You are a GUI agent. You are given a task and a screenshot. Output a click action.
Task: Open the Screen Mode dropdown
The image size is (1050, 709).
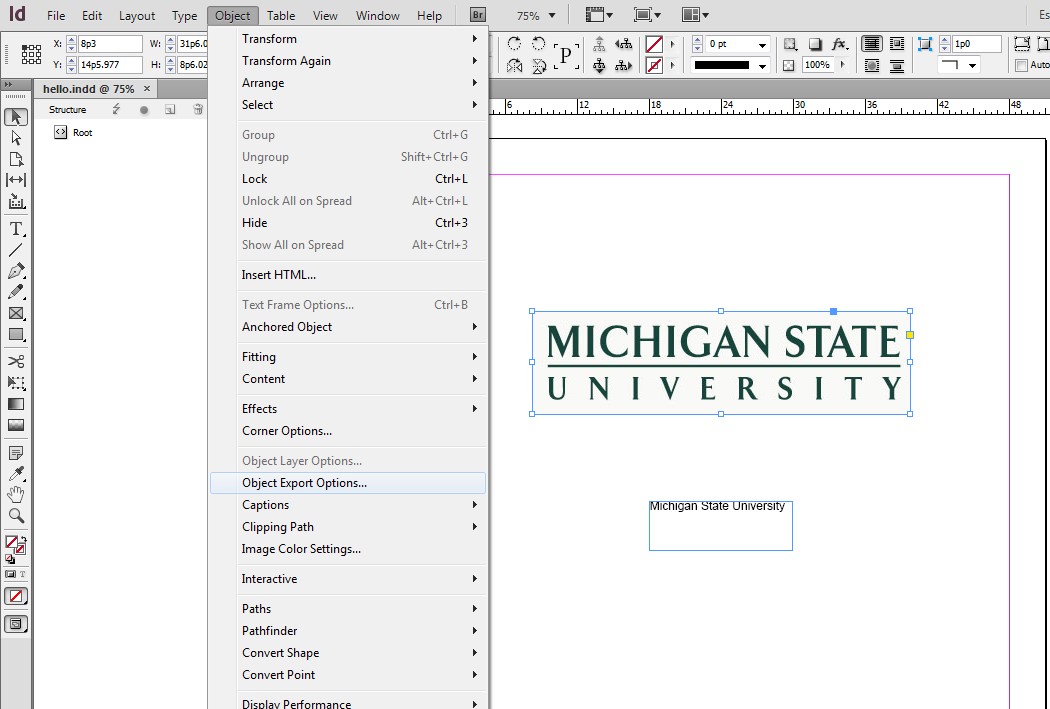tap(648, 15)
